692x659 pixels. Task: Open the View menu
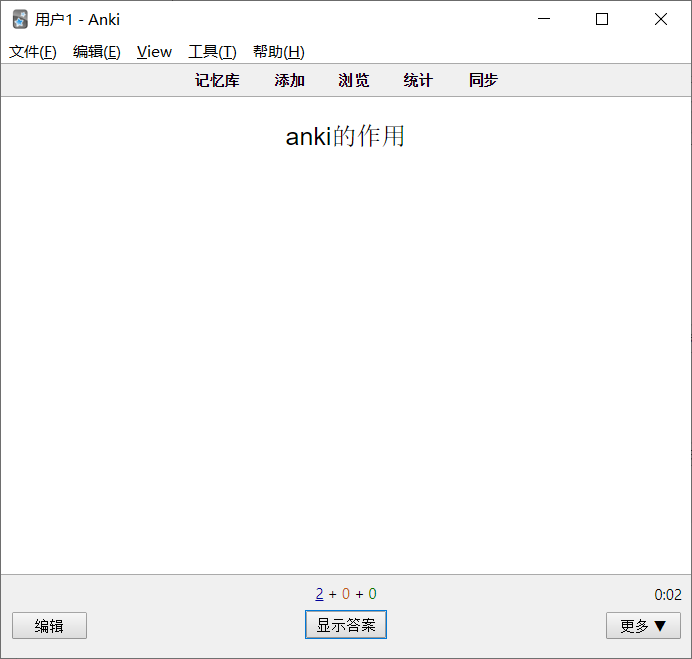pos(154,52)
